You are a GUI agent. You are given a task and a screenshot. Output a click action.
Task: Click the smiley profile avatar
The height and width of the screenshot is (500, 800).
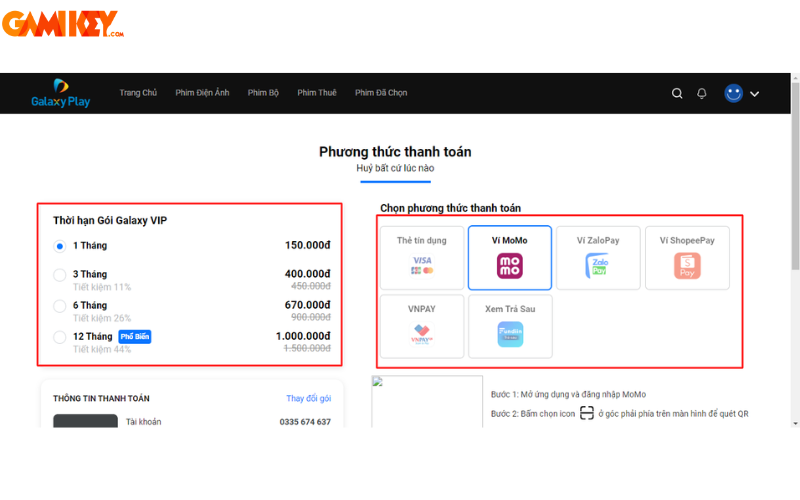[x=734, y=93]
